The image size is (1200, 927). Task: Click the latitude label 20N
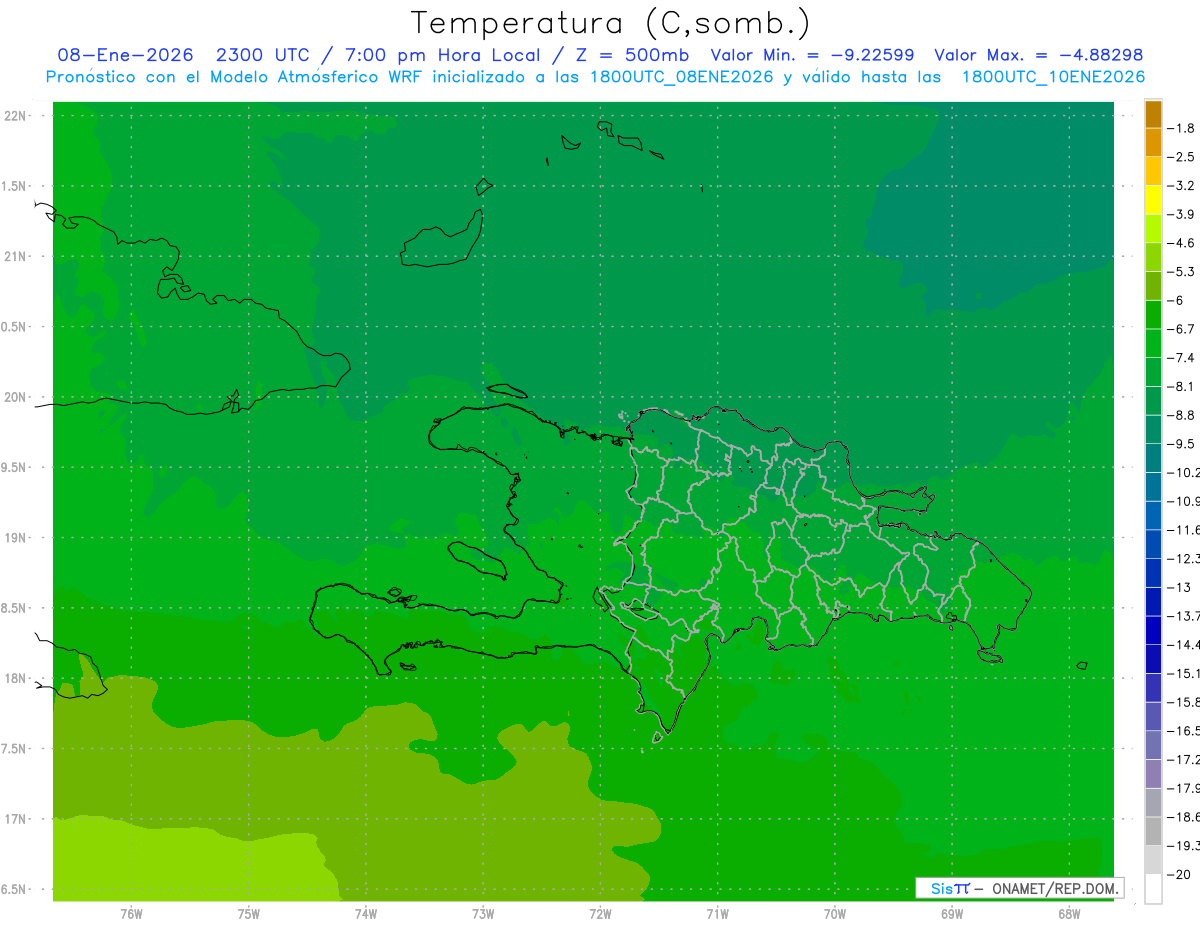pos(16,397)
